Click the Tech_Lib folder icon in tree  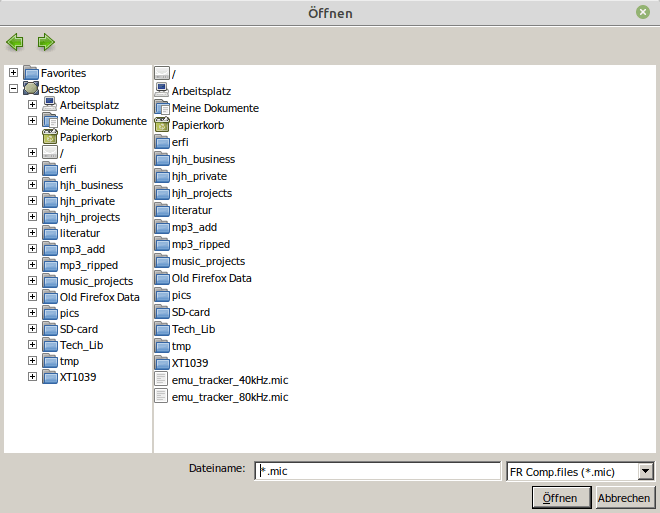point(50,345)
